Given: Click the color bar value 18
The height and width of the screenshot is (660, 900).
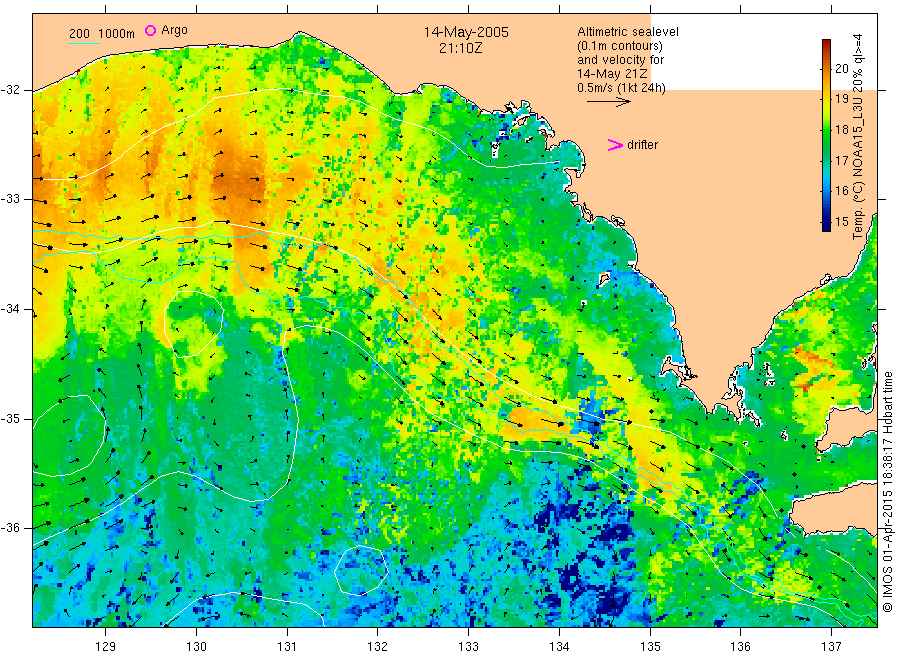Looking at the screenshot, I should [x=841, y=130].
